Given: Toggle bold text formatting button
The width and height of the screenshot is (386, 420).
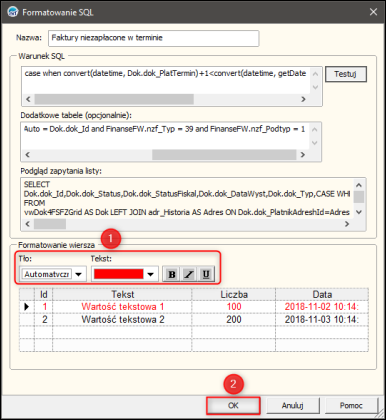Looking at the screenshot, I should [172, 274].
